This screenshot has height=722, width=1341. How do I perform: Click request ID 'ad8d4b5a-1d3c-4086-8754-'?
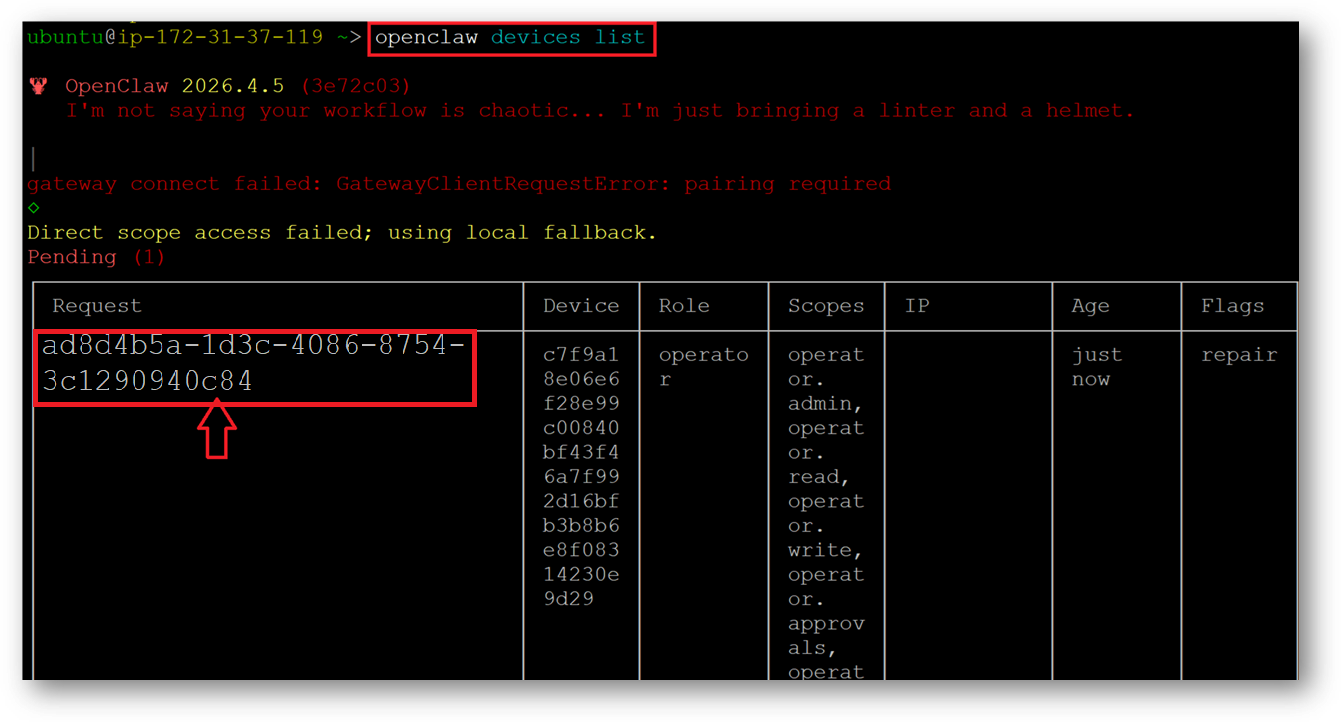pyautogui.click(x=253, y=348)
